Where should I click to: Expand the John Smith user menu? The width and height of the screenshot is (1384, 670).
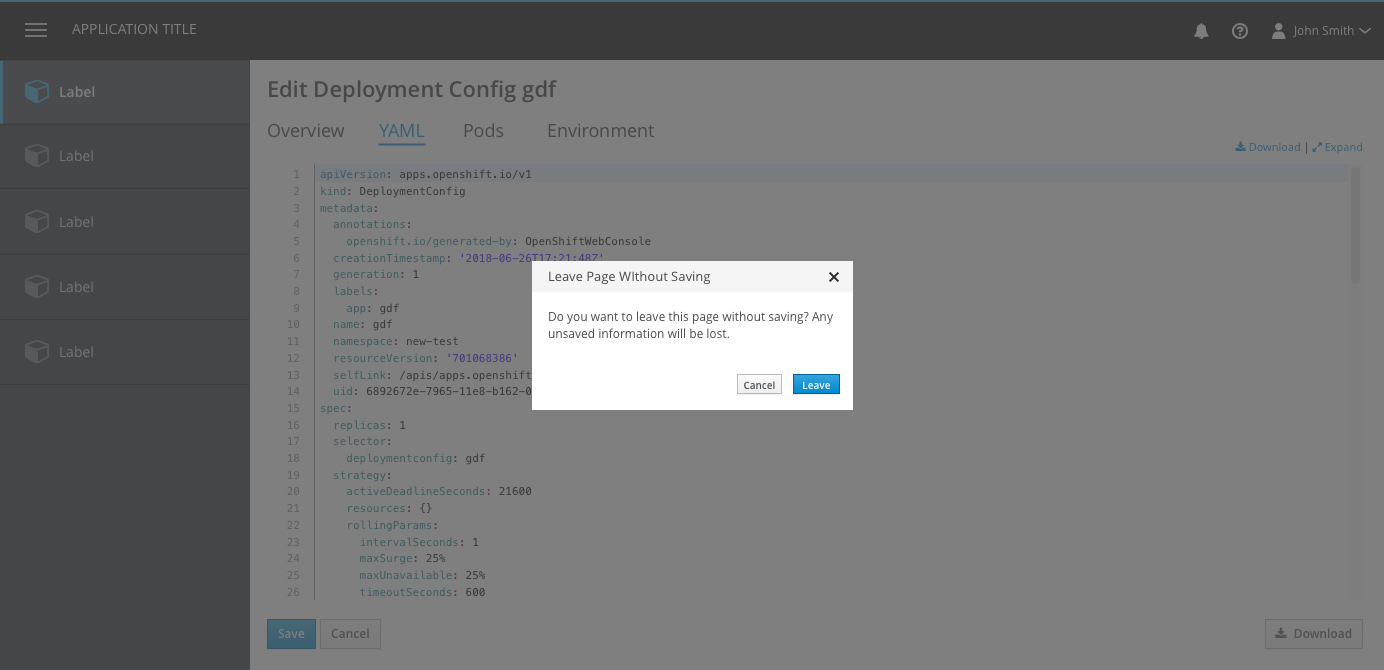(1320, 31)
